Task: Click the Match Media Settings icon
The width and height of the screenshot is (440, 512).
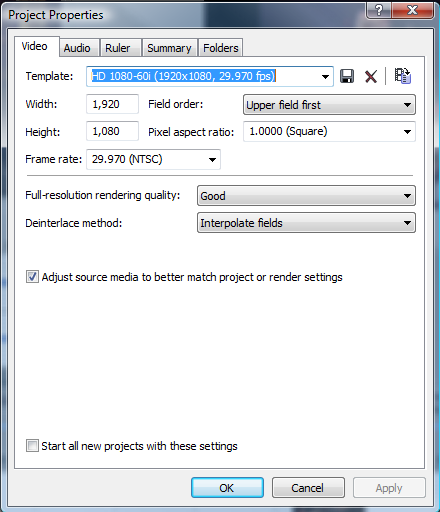Action: pyautogui.click(x=403, y=76)
